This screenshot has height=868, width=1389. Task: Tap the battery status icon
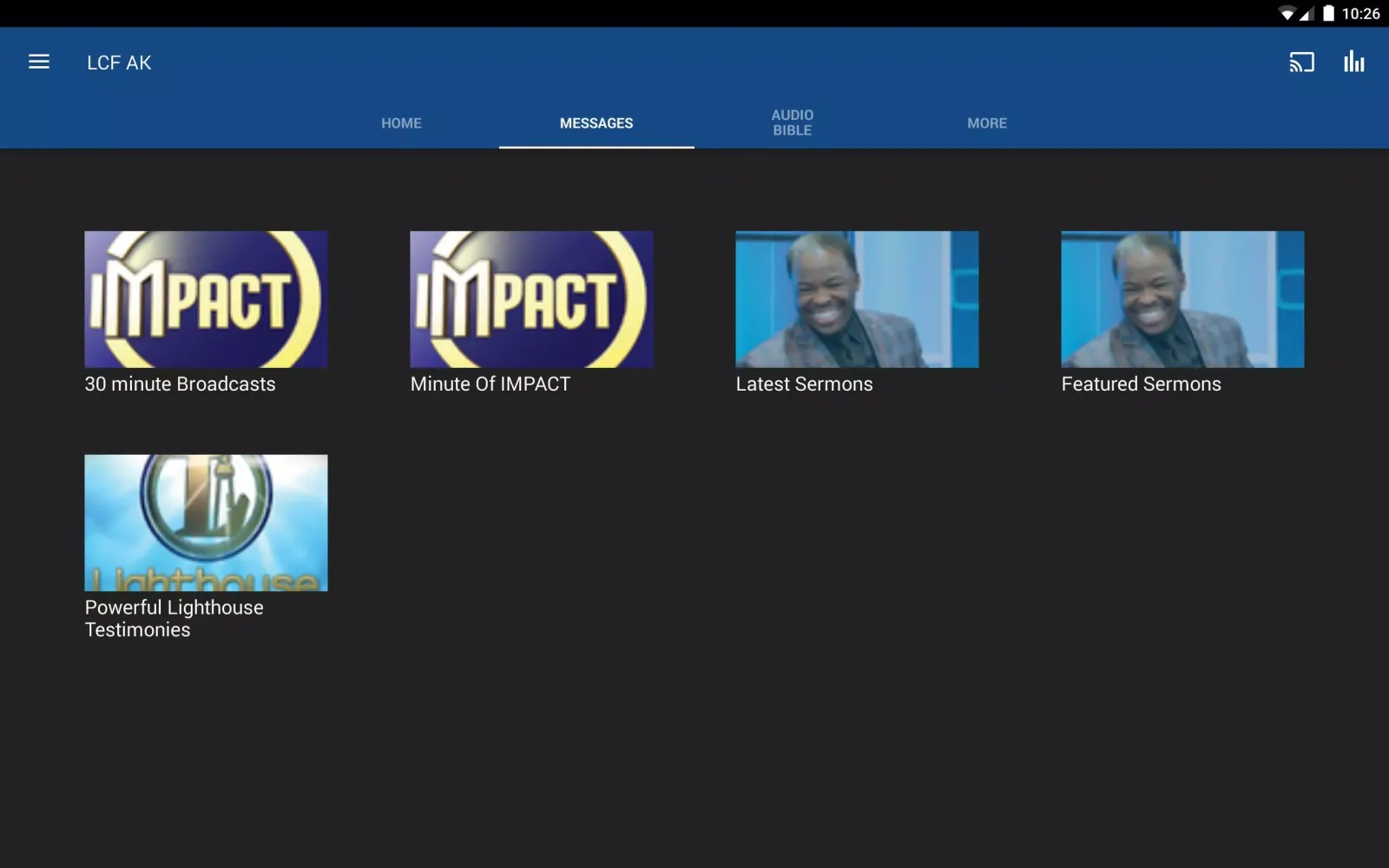pyautogui.click(x=1328, y=13)
